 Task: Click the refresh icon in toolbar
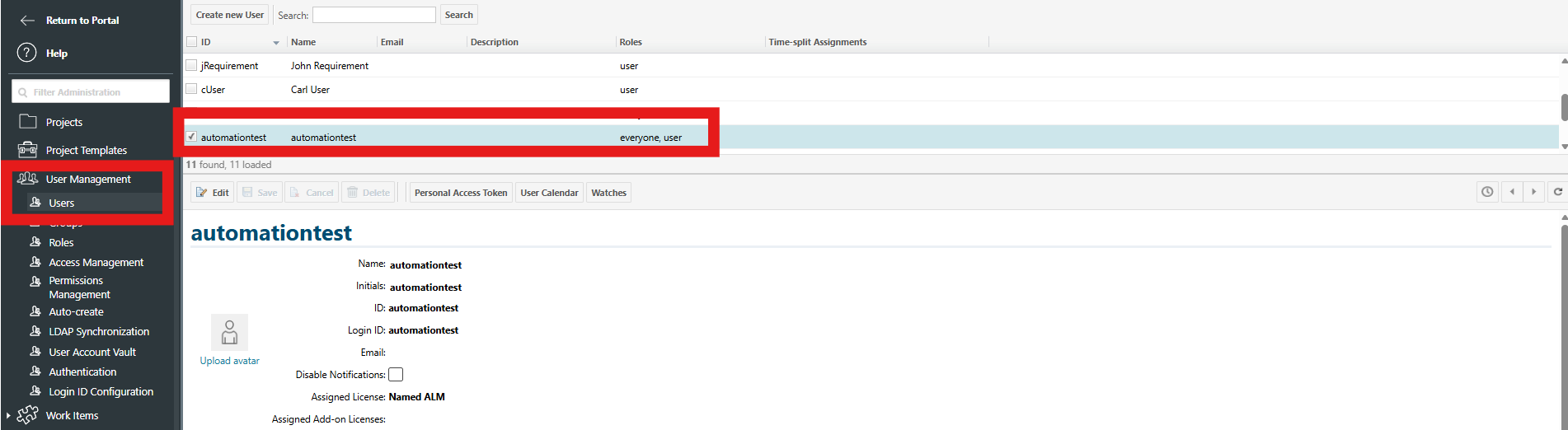1557,192
